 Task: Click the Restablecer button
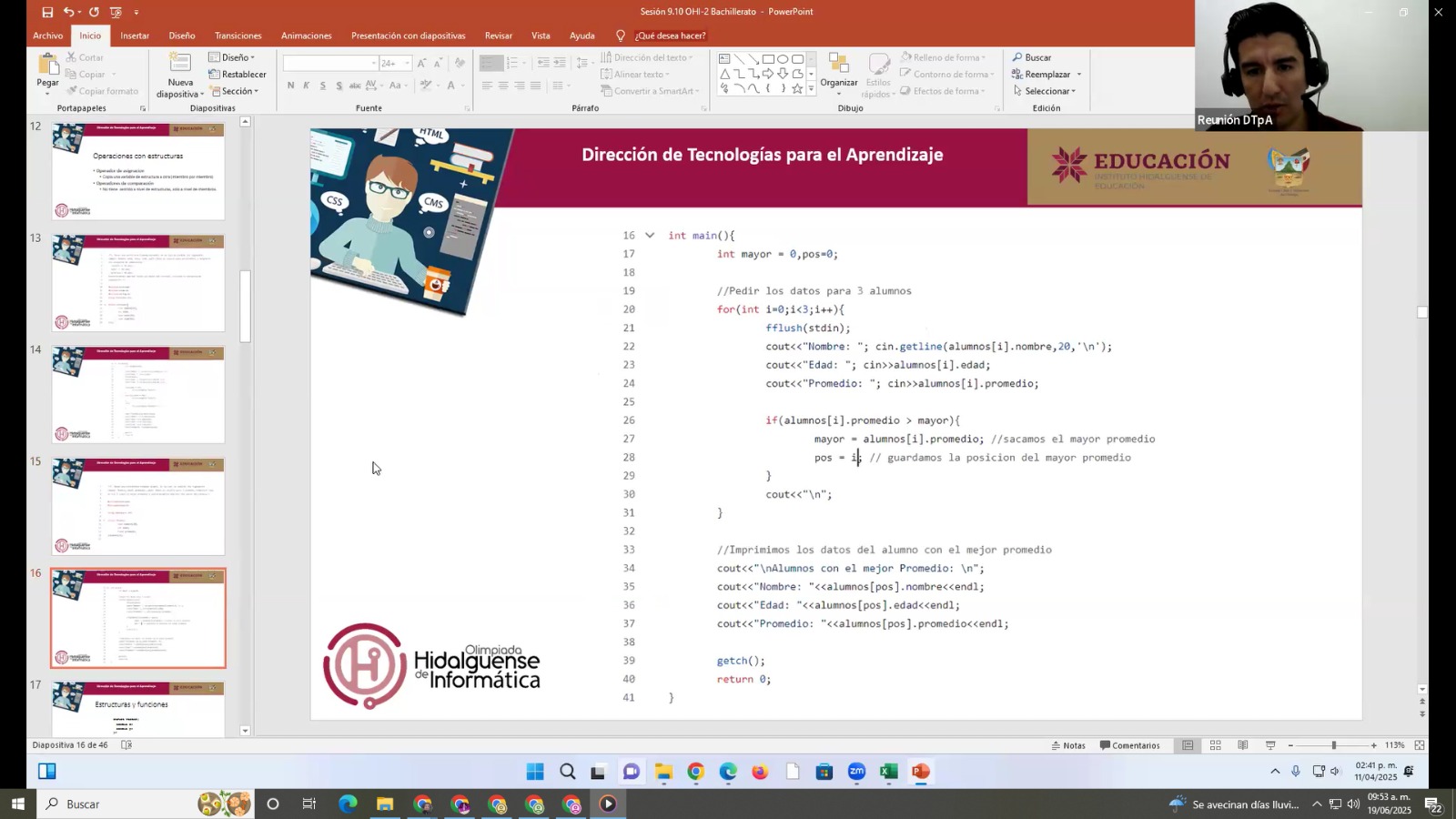click(x=238, y=75)
